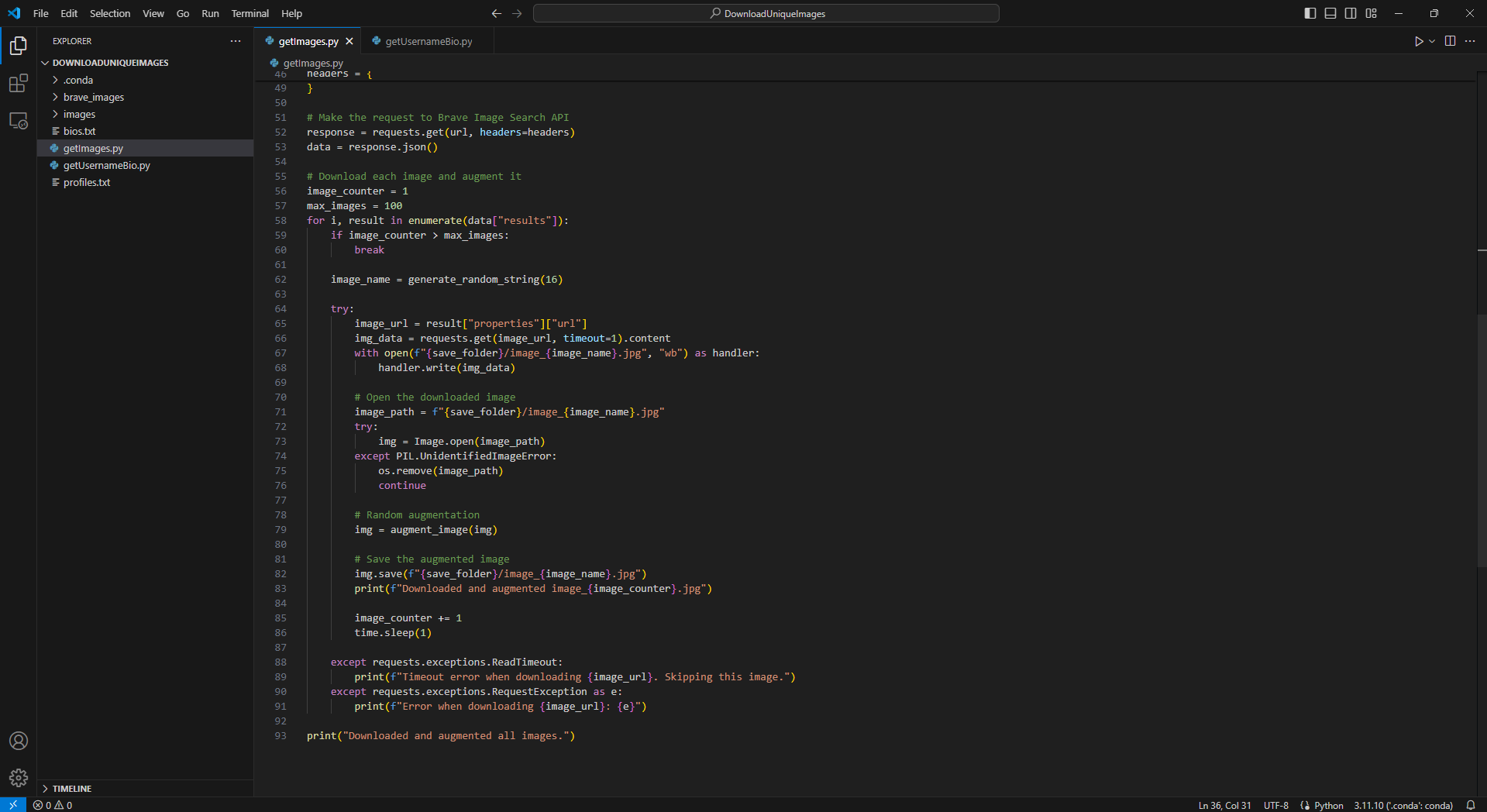
Task: Click the final print statement on line 93
Action: click(x=441, y=735)
